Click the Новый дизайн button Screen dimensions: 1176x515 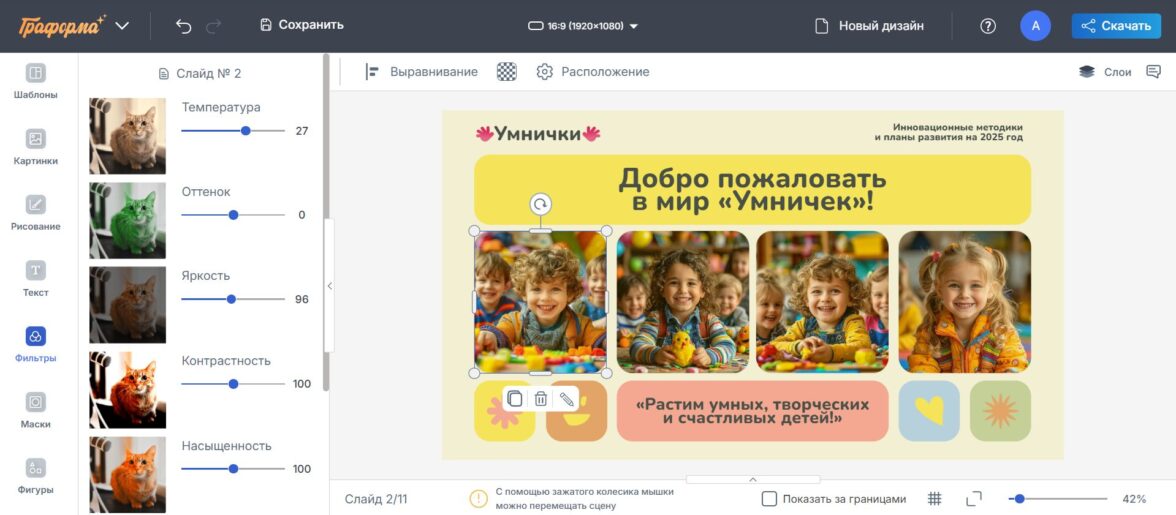(x=869, y=26)
